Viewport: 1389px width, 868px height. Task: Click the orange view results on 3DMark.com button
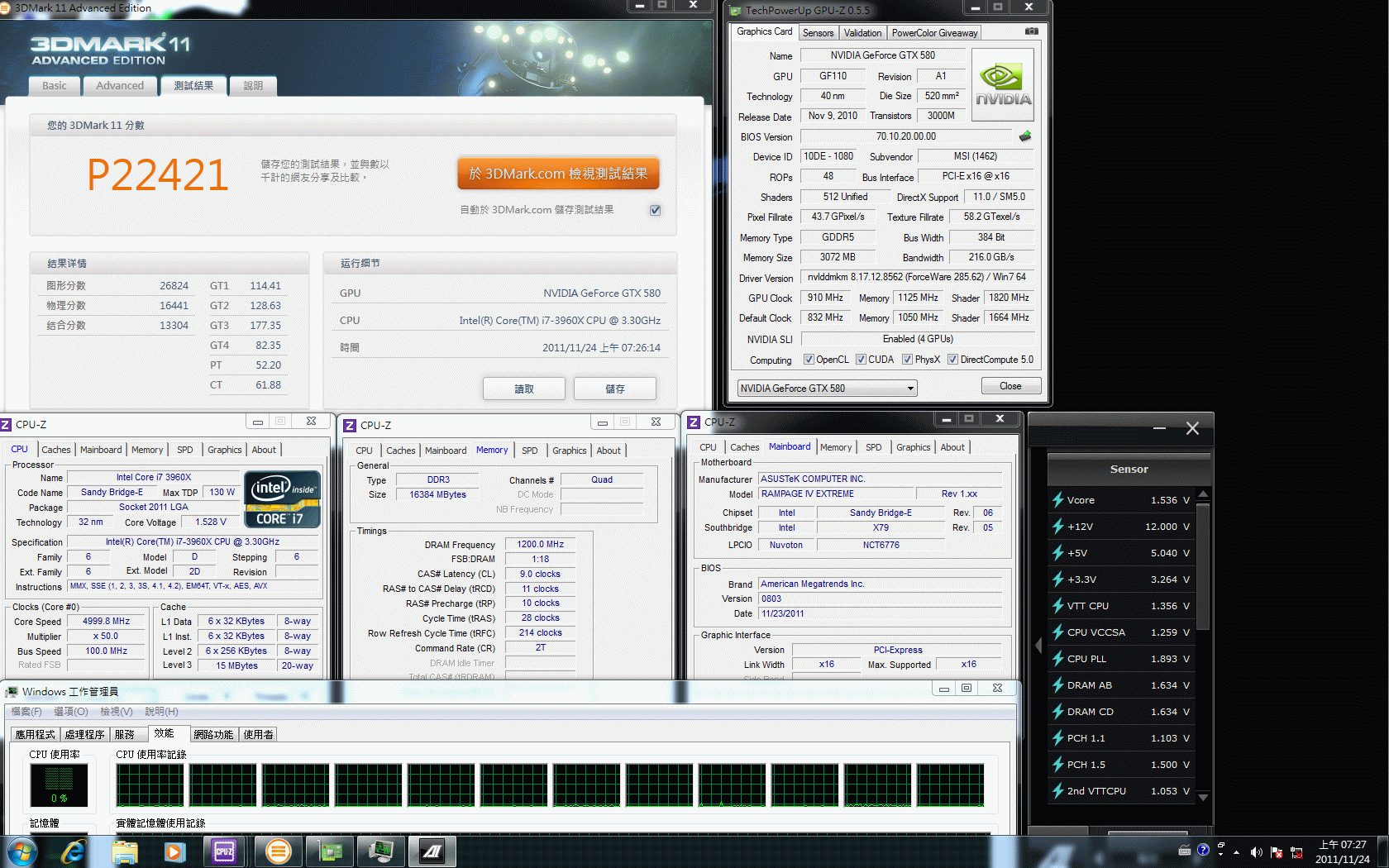click(x=558, y=174)
